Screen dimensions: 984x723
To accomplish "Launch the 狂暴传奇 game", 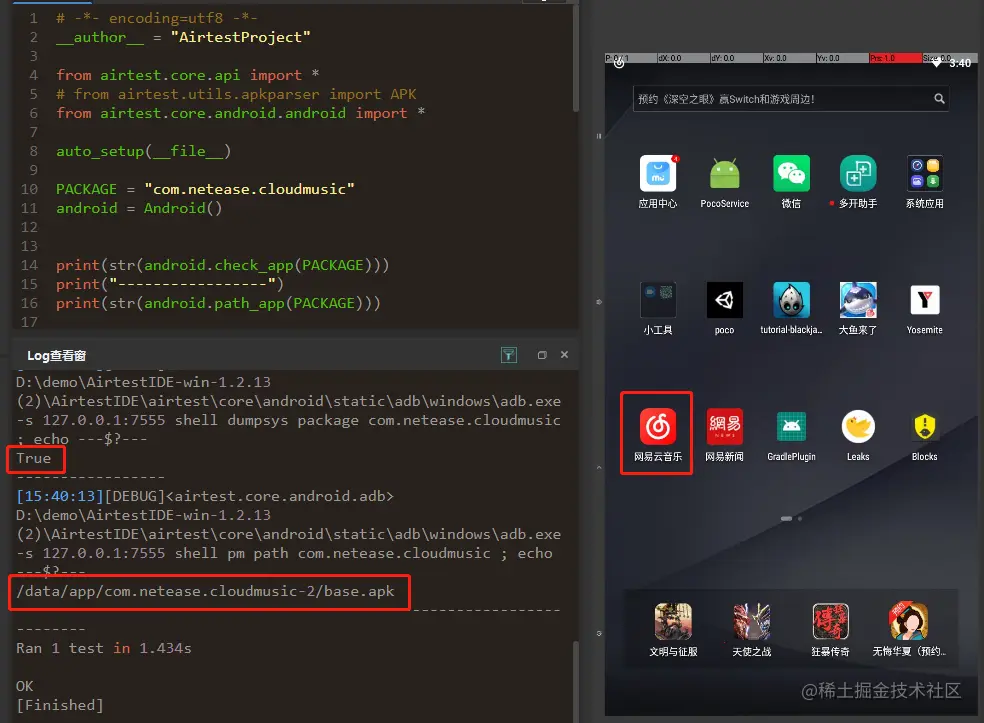I will [830, 621].
